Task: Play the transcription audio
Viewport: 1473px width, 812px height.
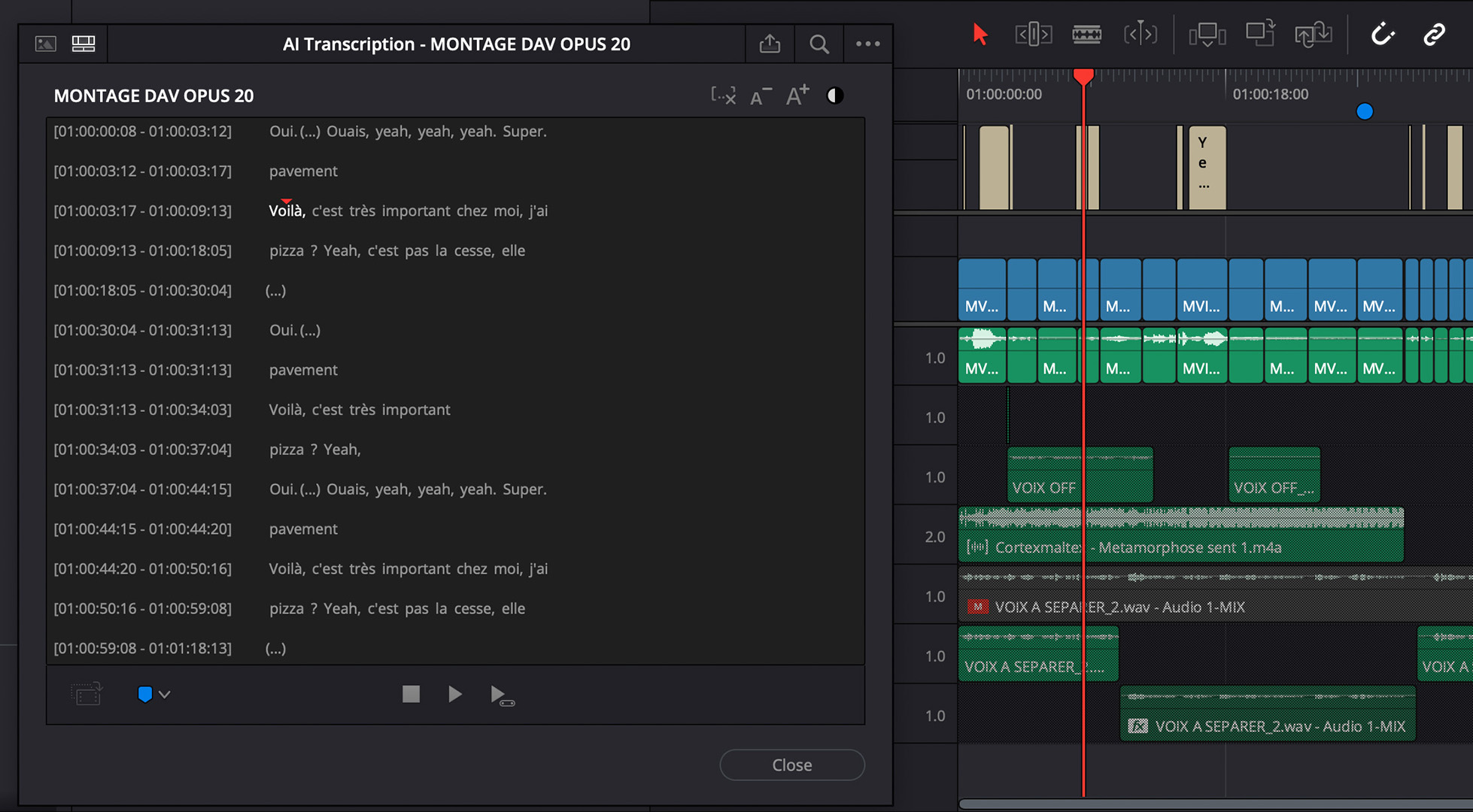Action: 454,694
